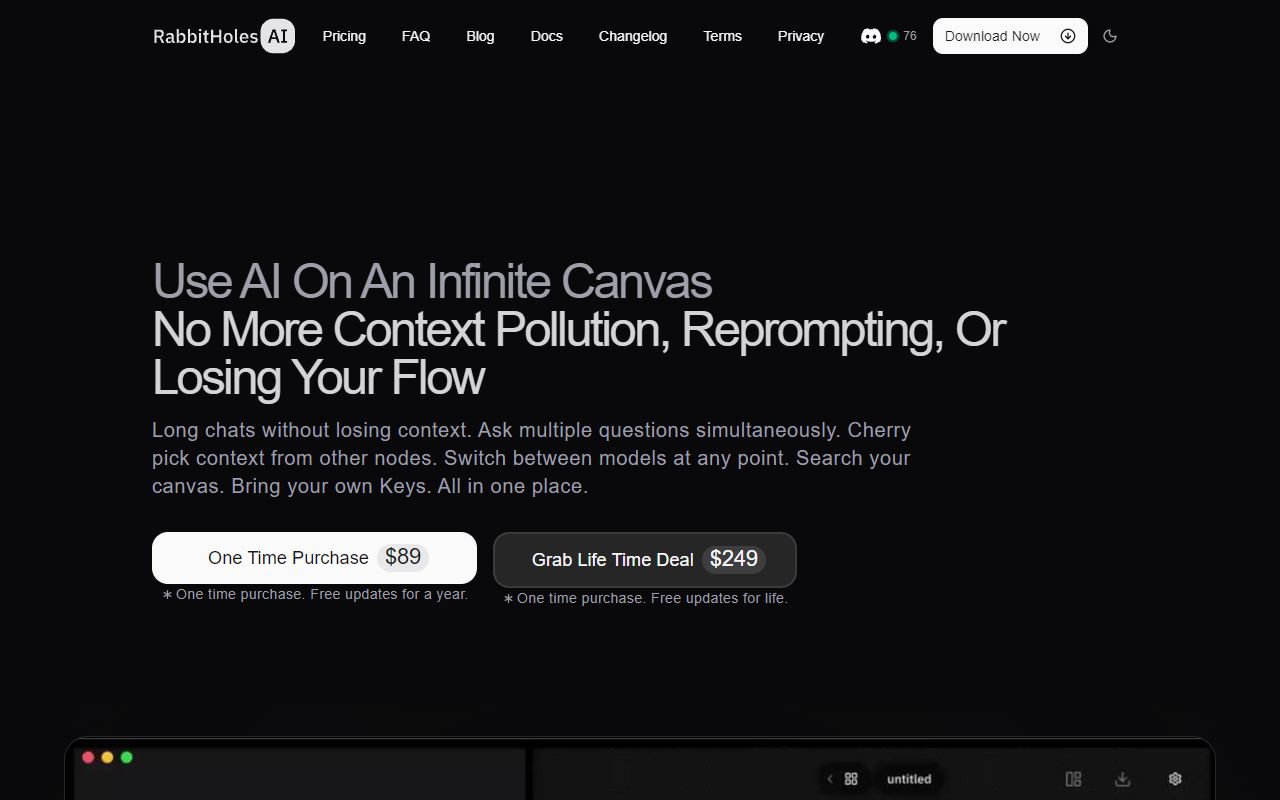
Task: Open the Discord community icon link
Action: click(871, 36)
